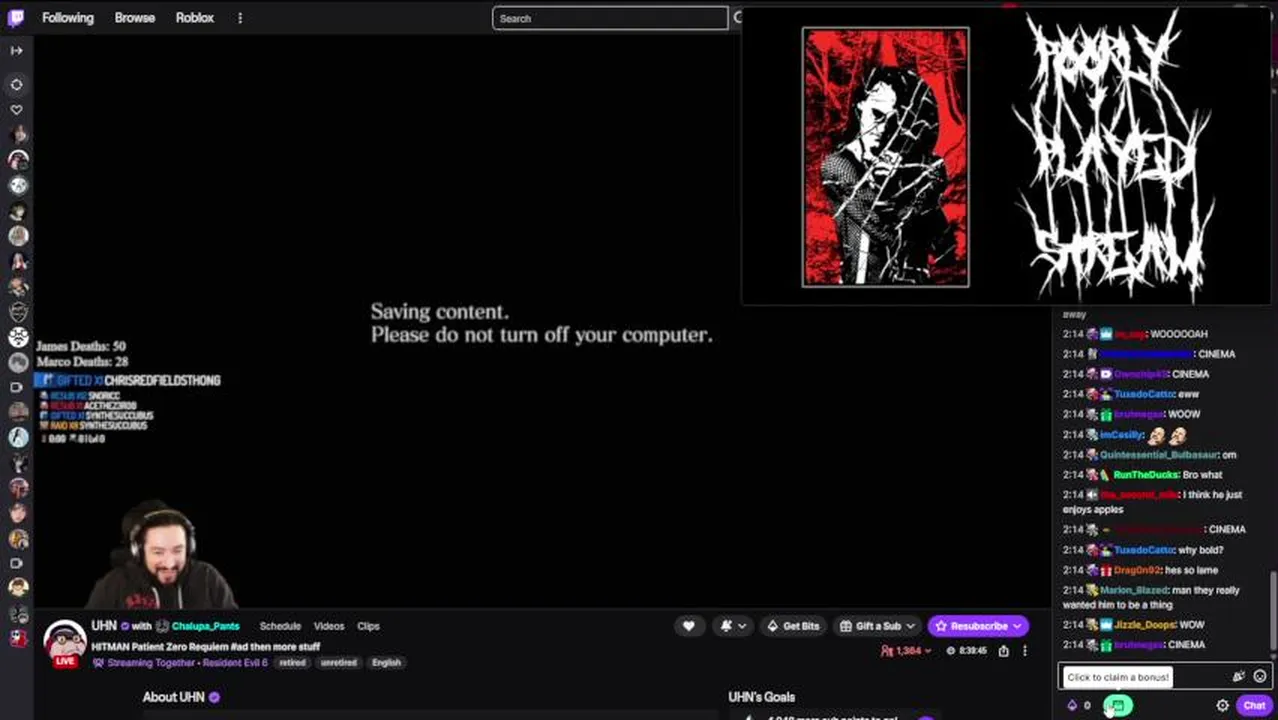
Task: Click the chat panel scrollbar
Action: pos(1273,613)
